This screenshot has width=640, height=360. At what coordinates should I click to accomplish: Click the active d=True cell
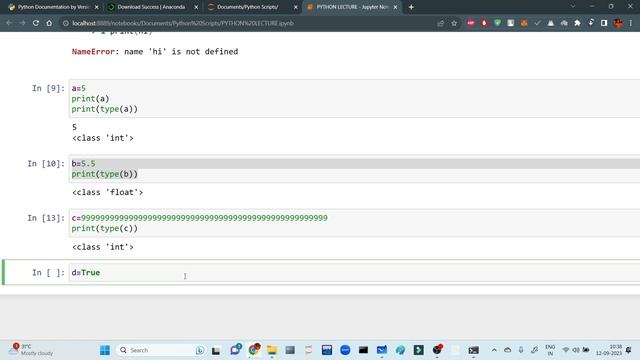pos(354,273)
